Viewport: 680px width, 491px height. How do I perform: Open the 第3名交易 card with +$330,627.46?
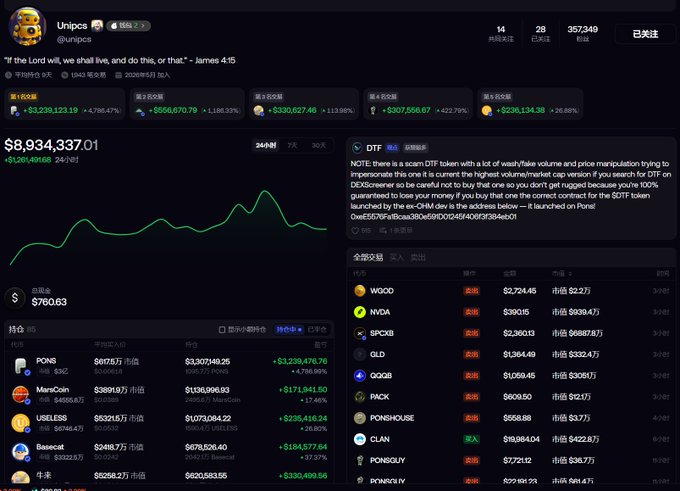tap(304, 104)
